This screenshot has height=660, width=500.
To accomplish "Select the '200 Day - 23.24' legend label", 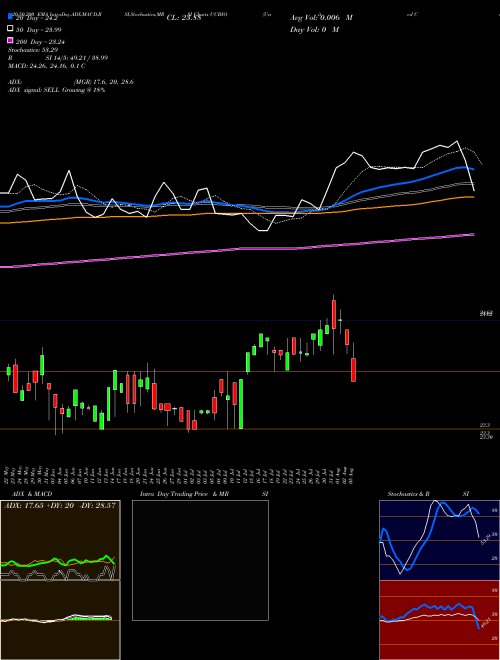I will click(x=40, y=42).
